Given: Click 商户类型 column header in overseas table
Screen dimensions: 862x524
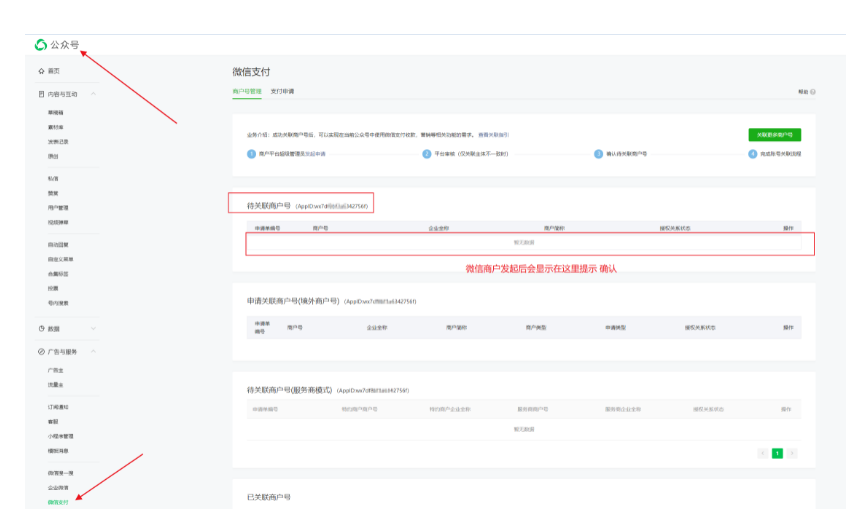Looking at the screenshot, I should point(536,328).
